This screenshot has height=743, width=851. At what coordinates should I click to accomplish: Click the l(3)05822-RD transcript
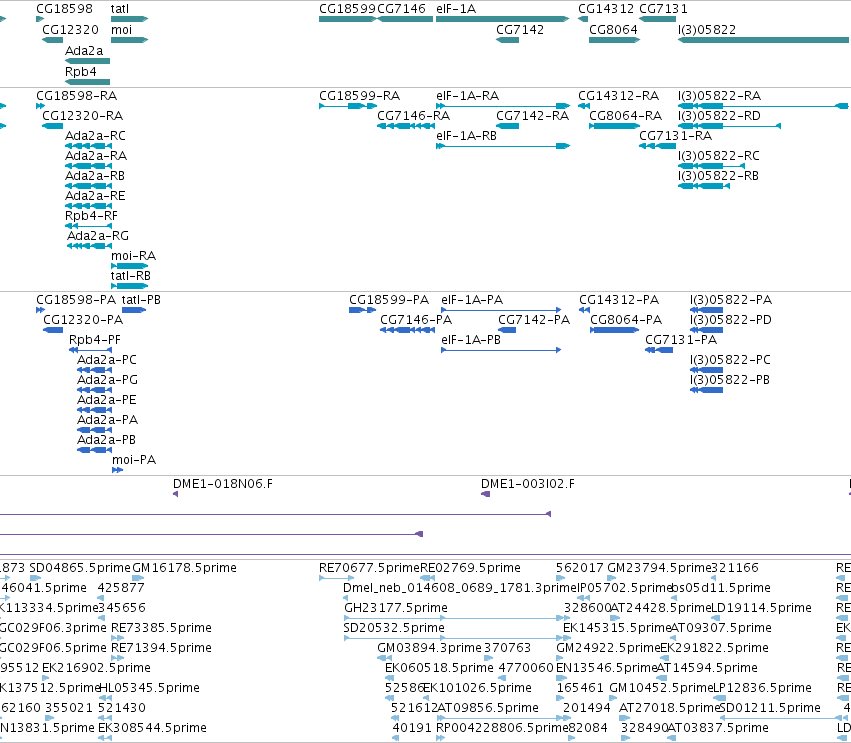pyautogui.click(x=729, y=126)
